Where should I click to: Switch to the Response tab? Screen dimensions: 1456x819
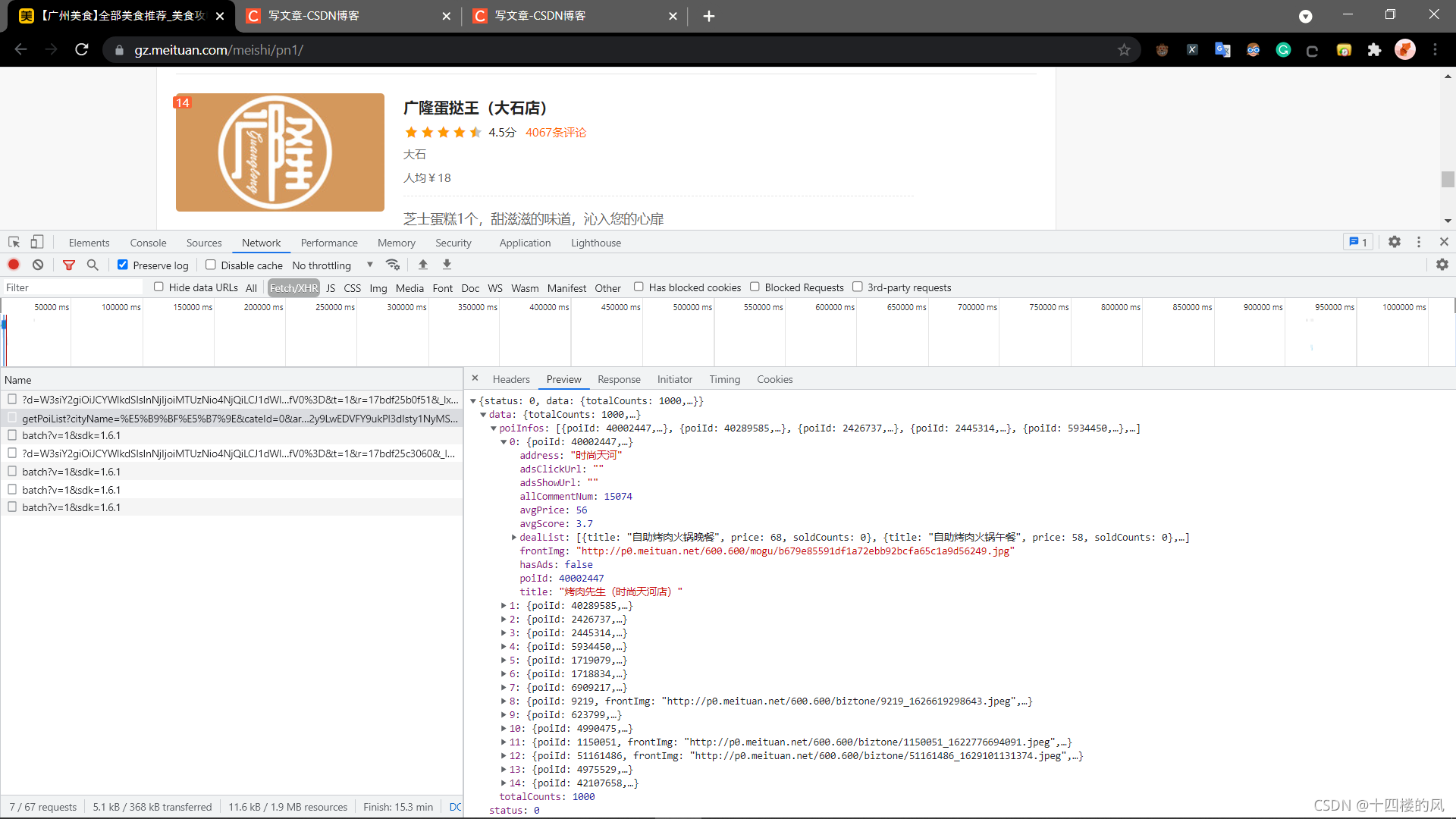[x=619, y=379]
